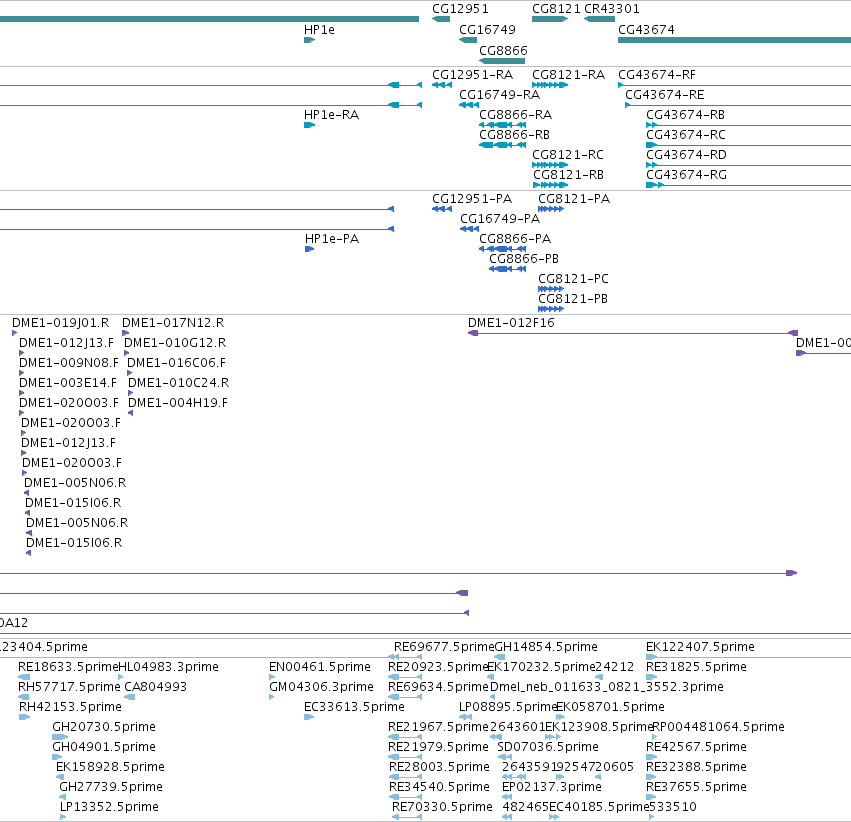Viewport: 851px width, 822px height.
Task: Open protein CG8121-PA
Action: (574, 199)
